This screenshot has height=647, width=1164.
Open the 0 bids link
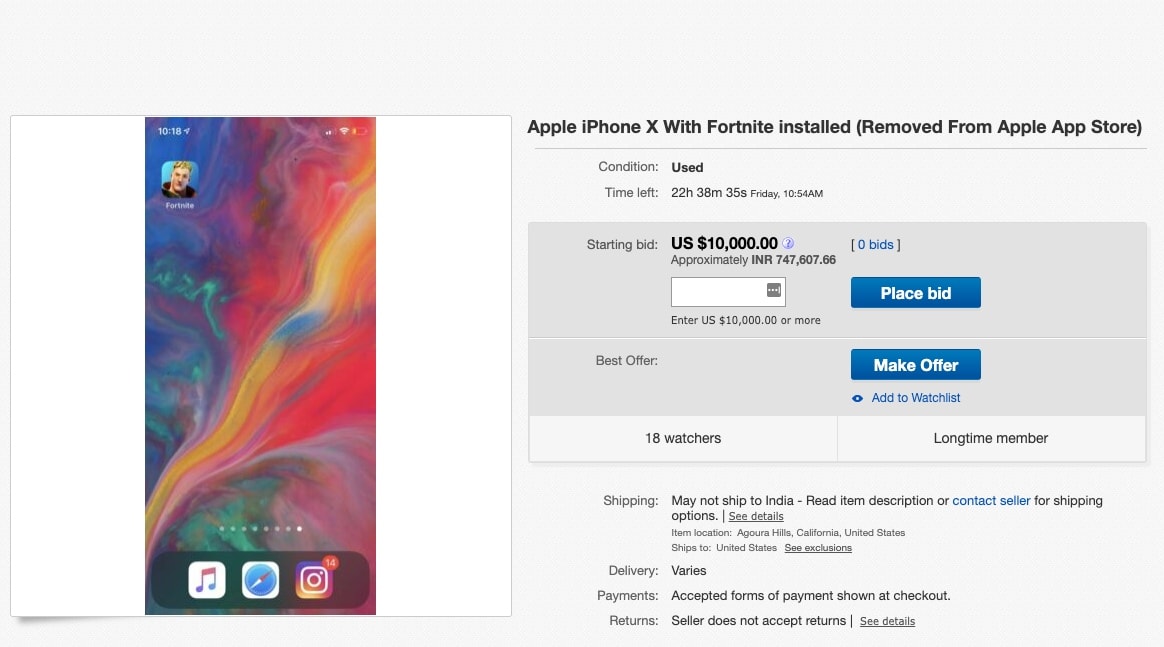[x=875, y=245]
